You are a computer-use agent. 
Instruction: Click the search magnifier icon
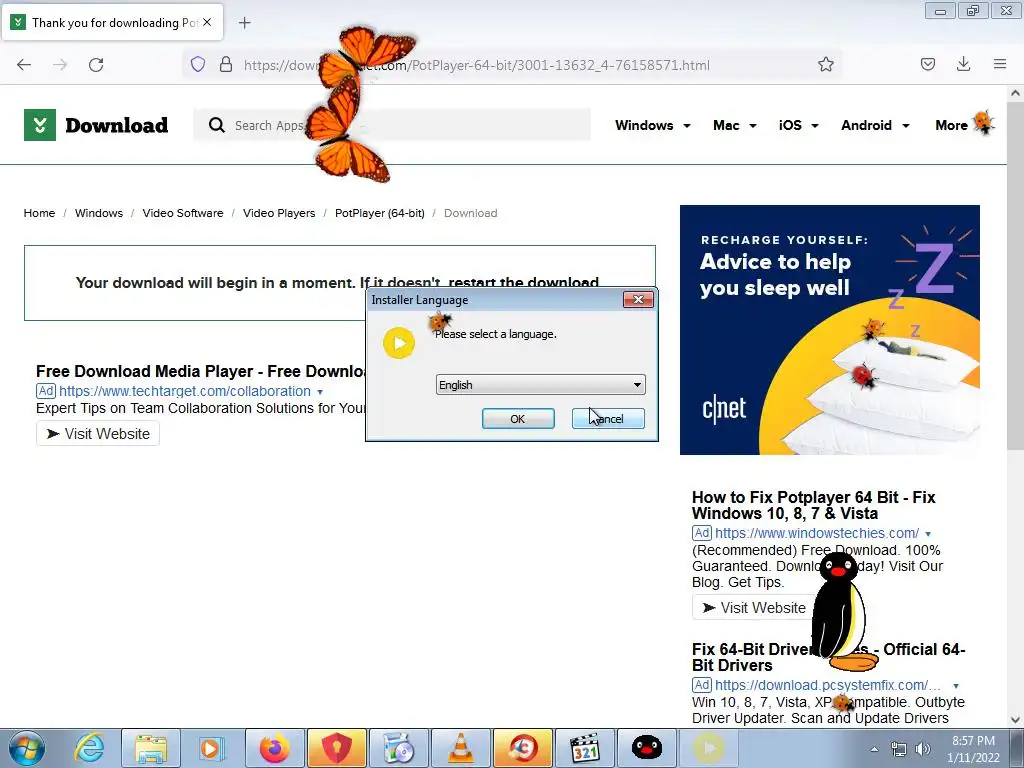tap(217, 125)
